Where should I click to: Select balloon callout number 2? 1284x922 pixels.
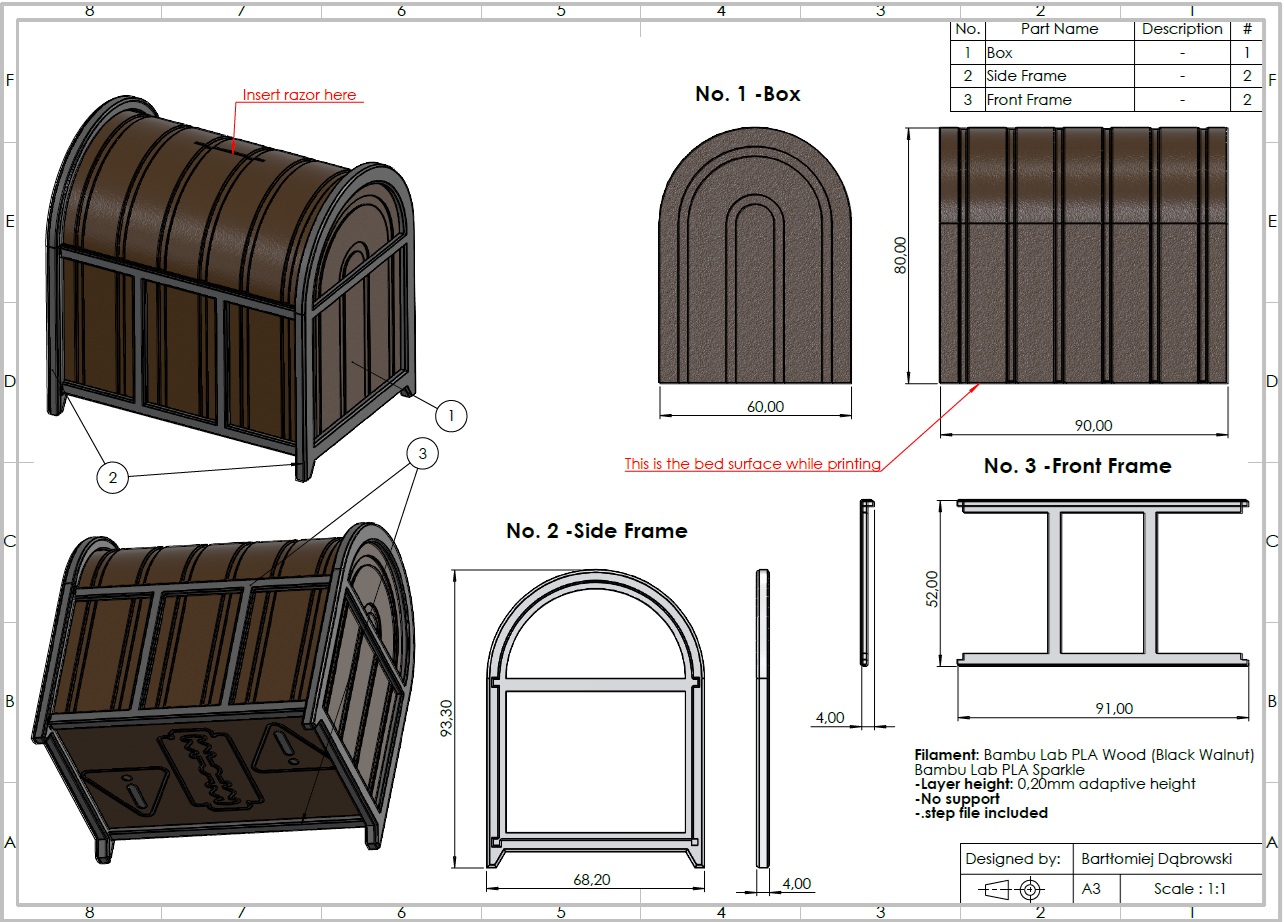pyautogui.click(x=113, y=478)
